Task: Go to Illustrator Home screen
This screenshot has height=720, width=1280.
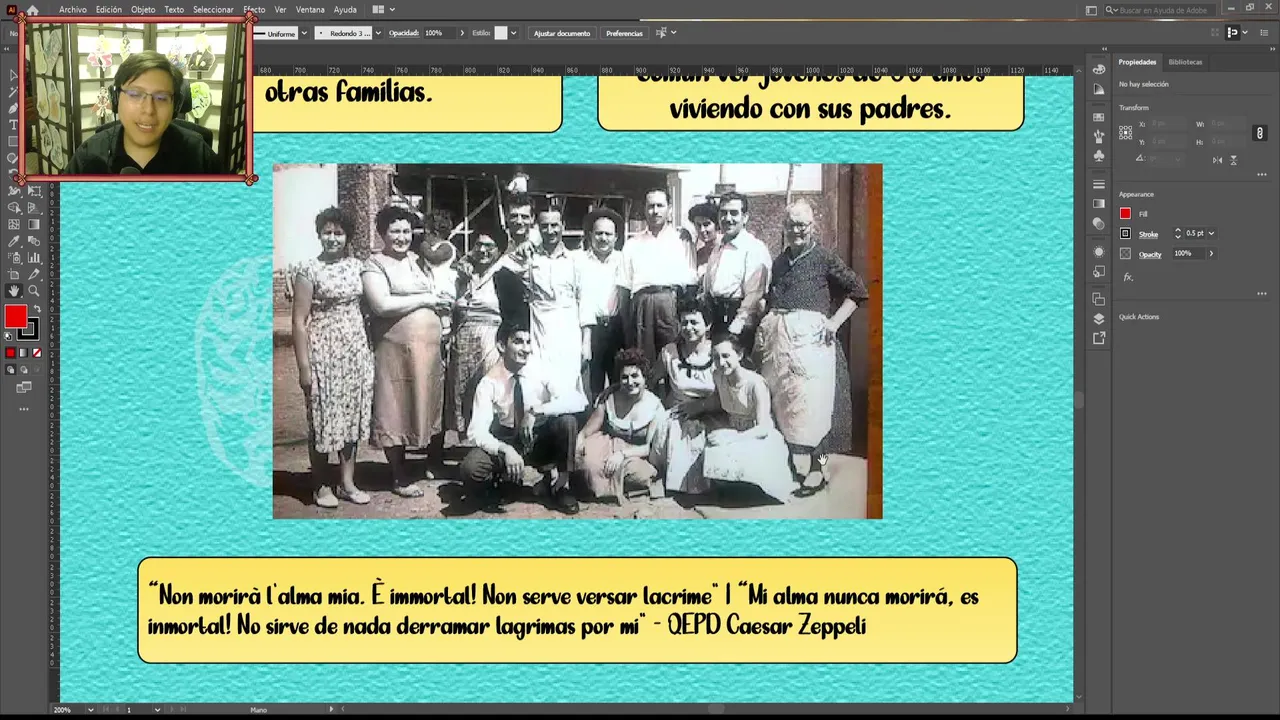Action: [32, 10]
